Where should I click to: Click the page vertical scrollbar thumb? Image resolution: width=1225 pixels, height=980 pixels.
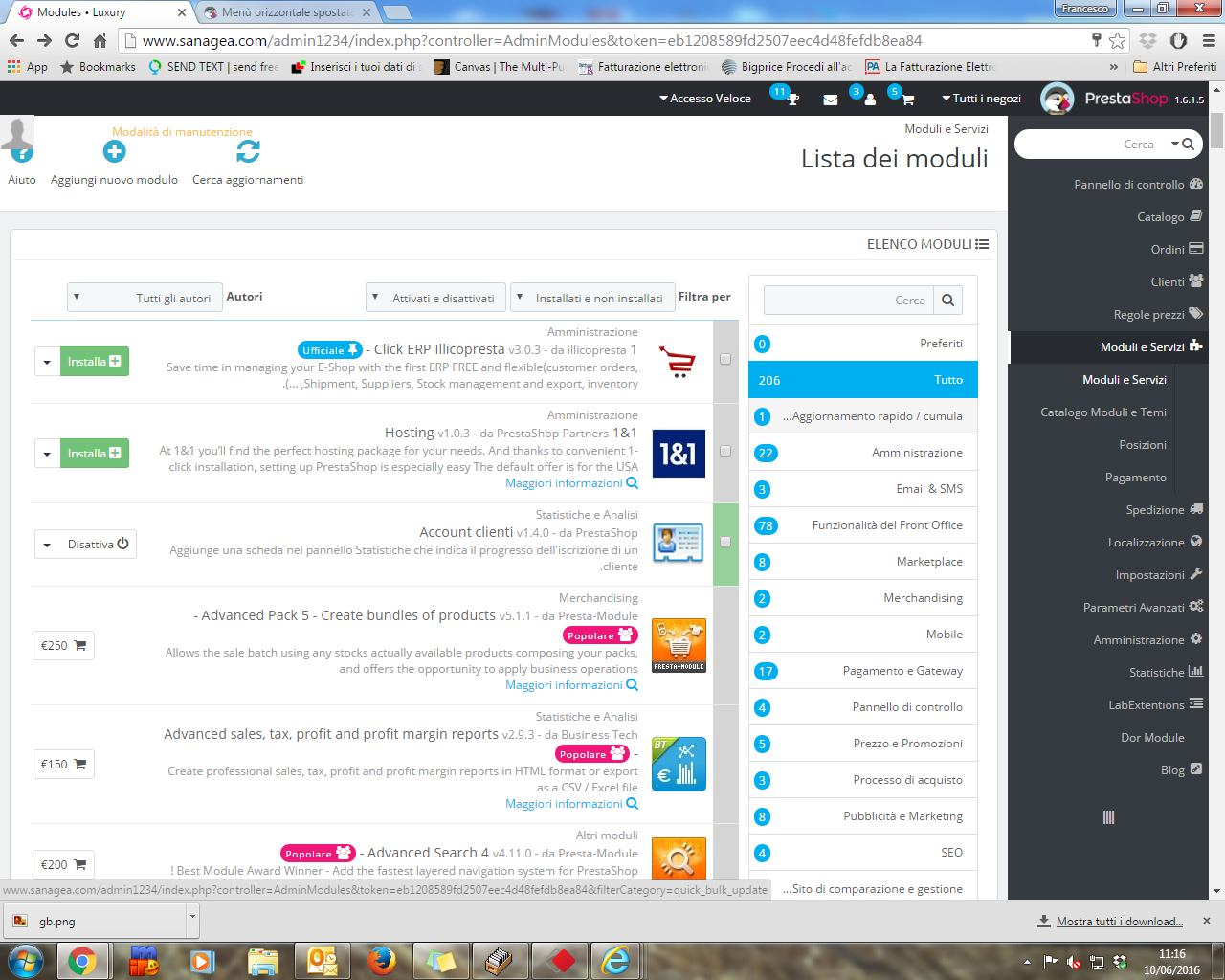(1216, 131)
